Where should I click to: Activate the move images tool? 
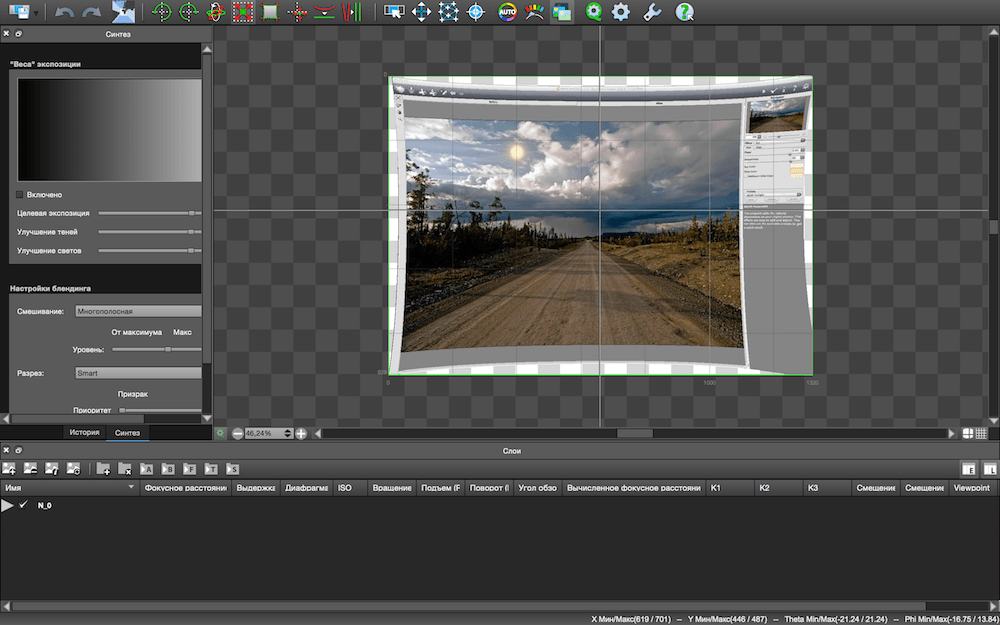tap(422, 11)
